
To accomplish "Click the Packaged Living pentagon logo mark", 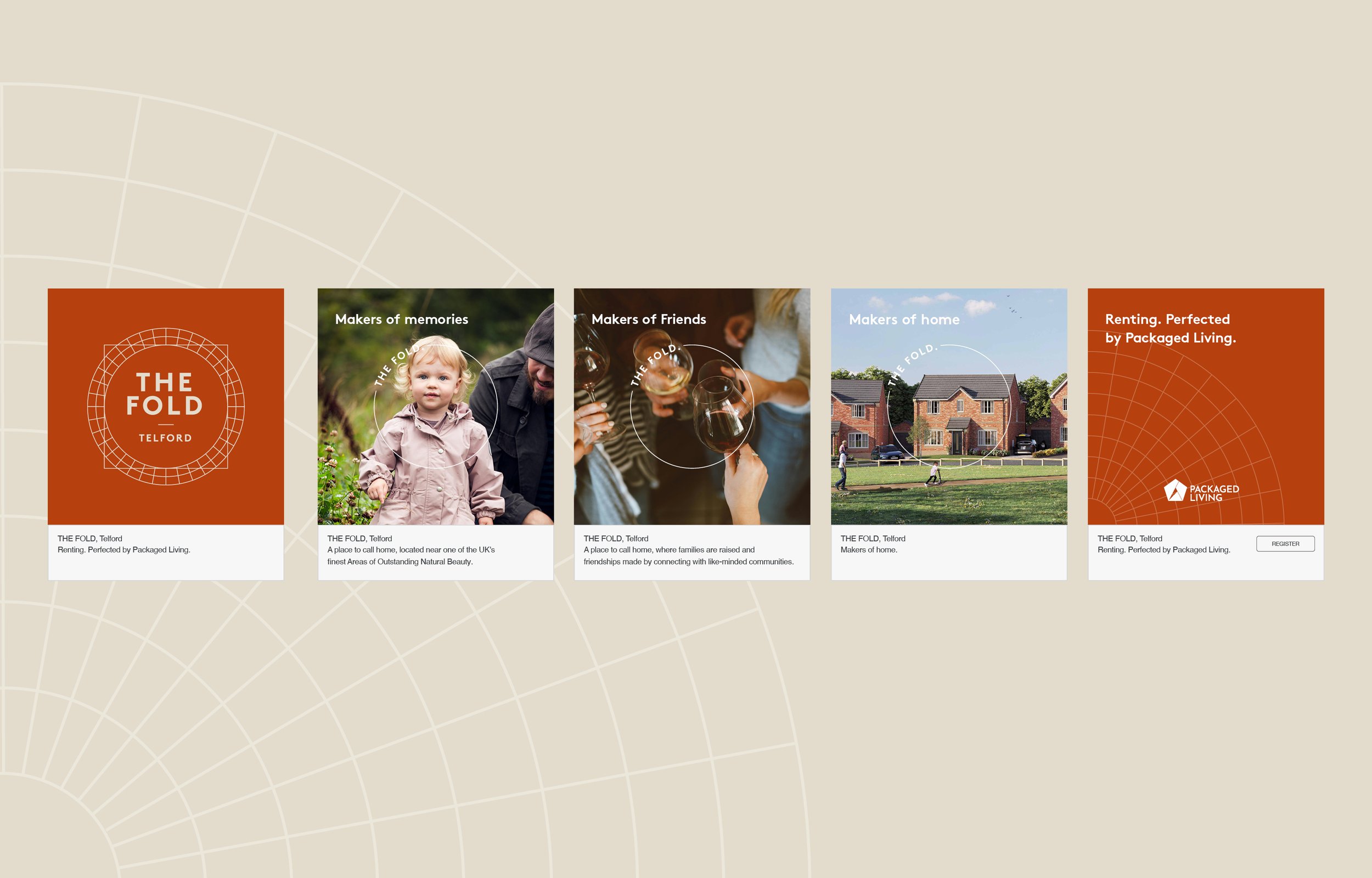I will point(1175,491).
